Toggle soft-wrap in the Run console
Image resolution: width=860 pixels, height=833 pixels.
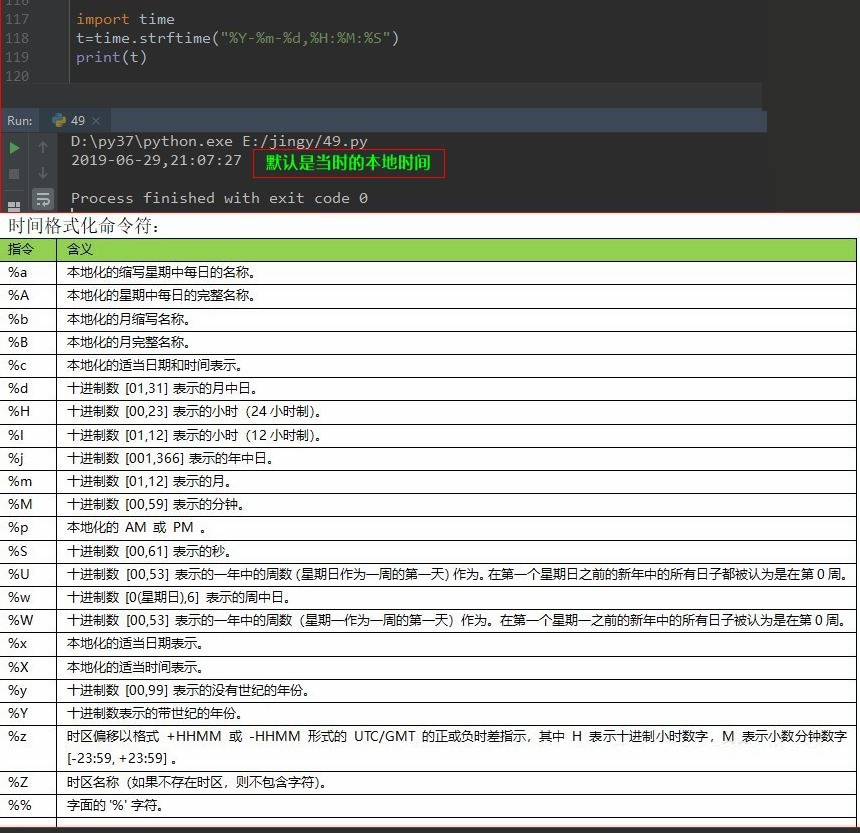43,198
